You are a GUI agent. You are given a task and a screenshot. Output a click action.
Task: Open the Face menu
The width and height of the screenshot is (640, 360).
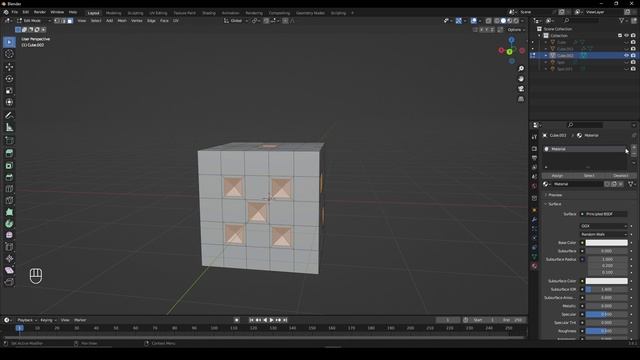tap(164, 20)
